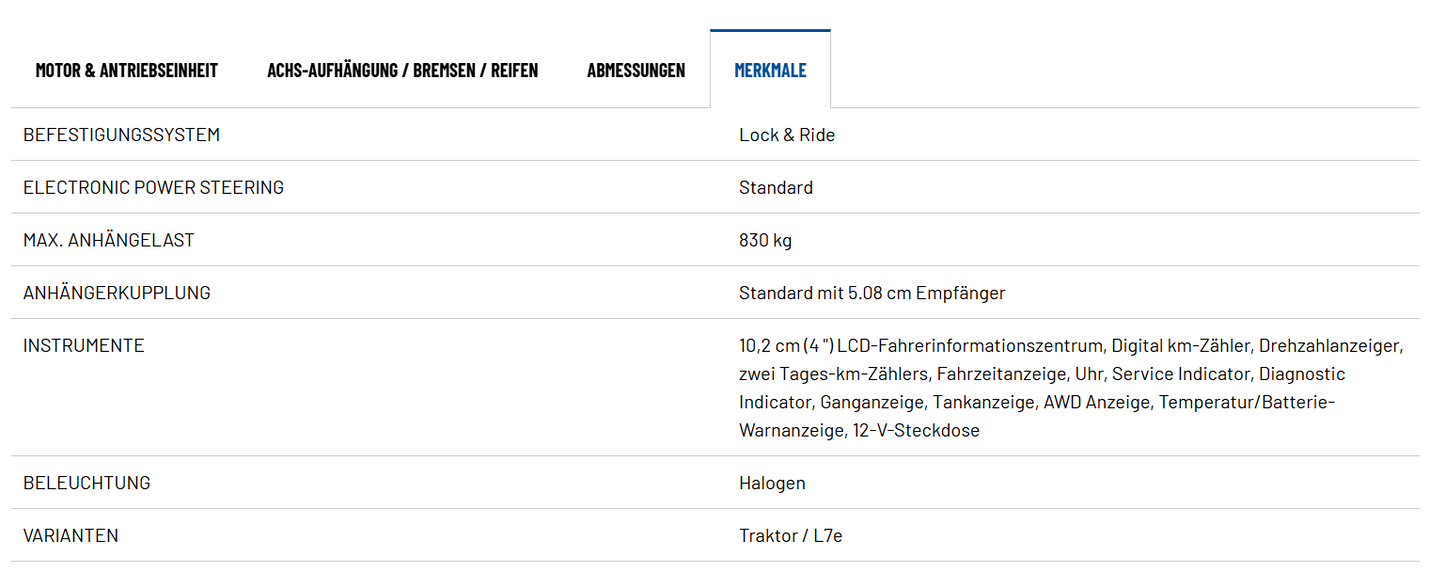Click the Beleuchtung row label
The image size is (1445, 588).
click(86, 483)
